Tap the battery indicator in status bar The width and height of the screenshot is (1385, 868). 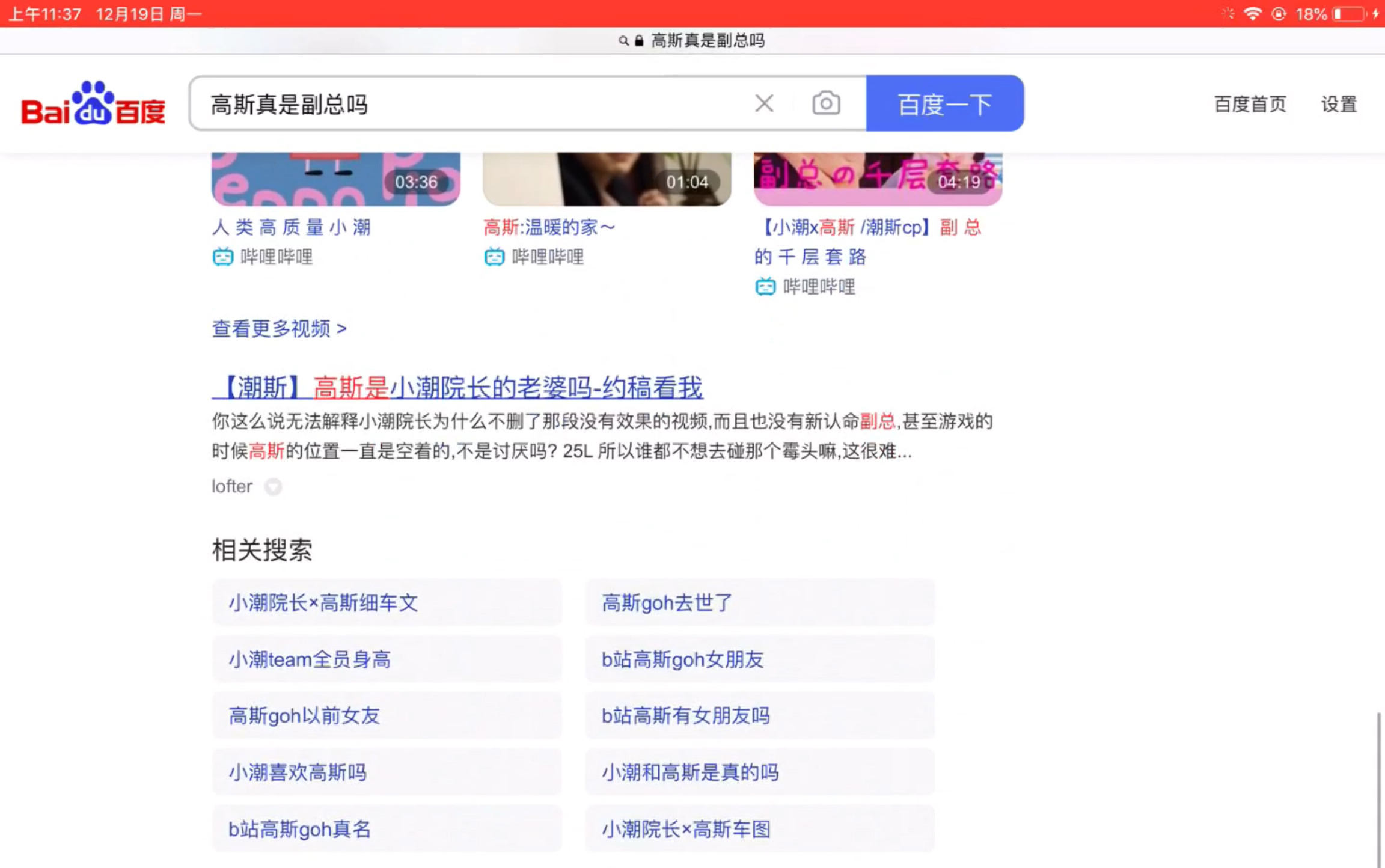click(x=1348, y=13)
